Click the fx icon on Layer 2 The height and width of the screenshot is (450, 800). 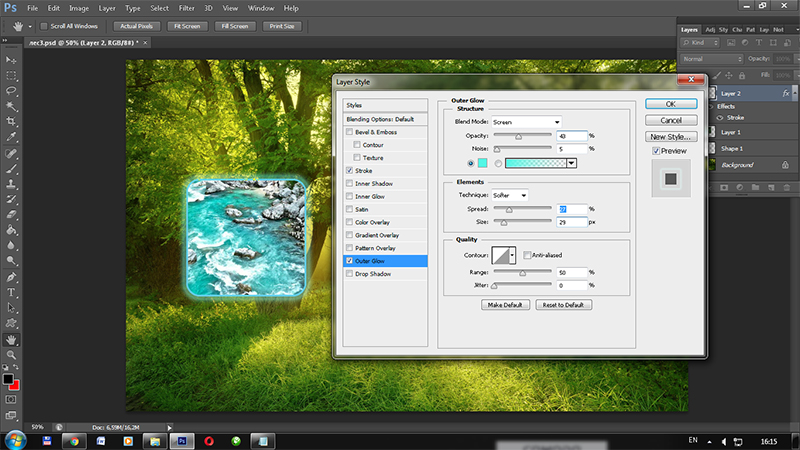coord(786,93)
